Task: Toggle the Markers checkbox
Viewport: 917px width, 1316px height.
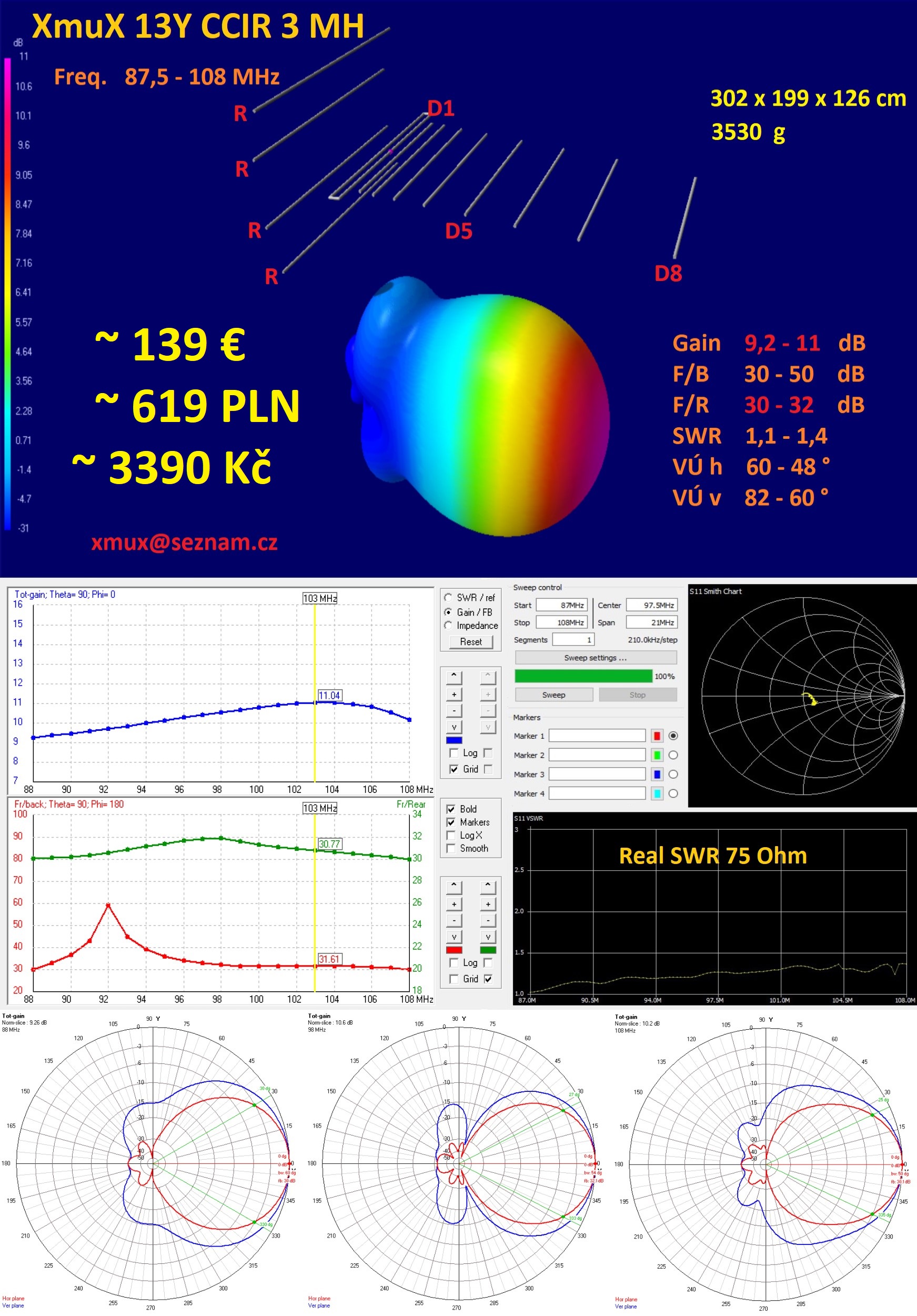Action: [x=451, y=822]
